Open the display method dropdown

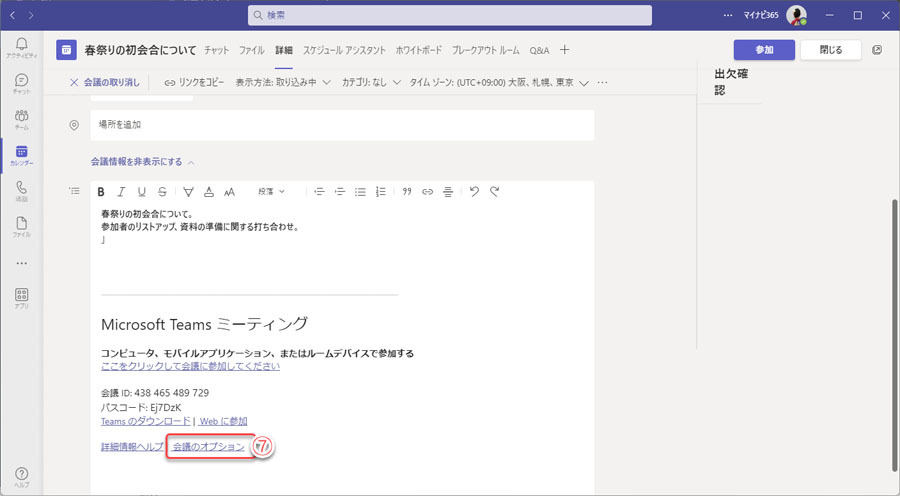[x=283, y=83]
